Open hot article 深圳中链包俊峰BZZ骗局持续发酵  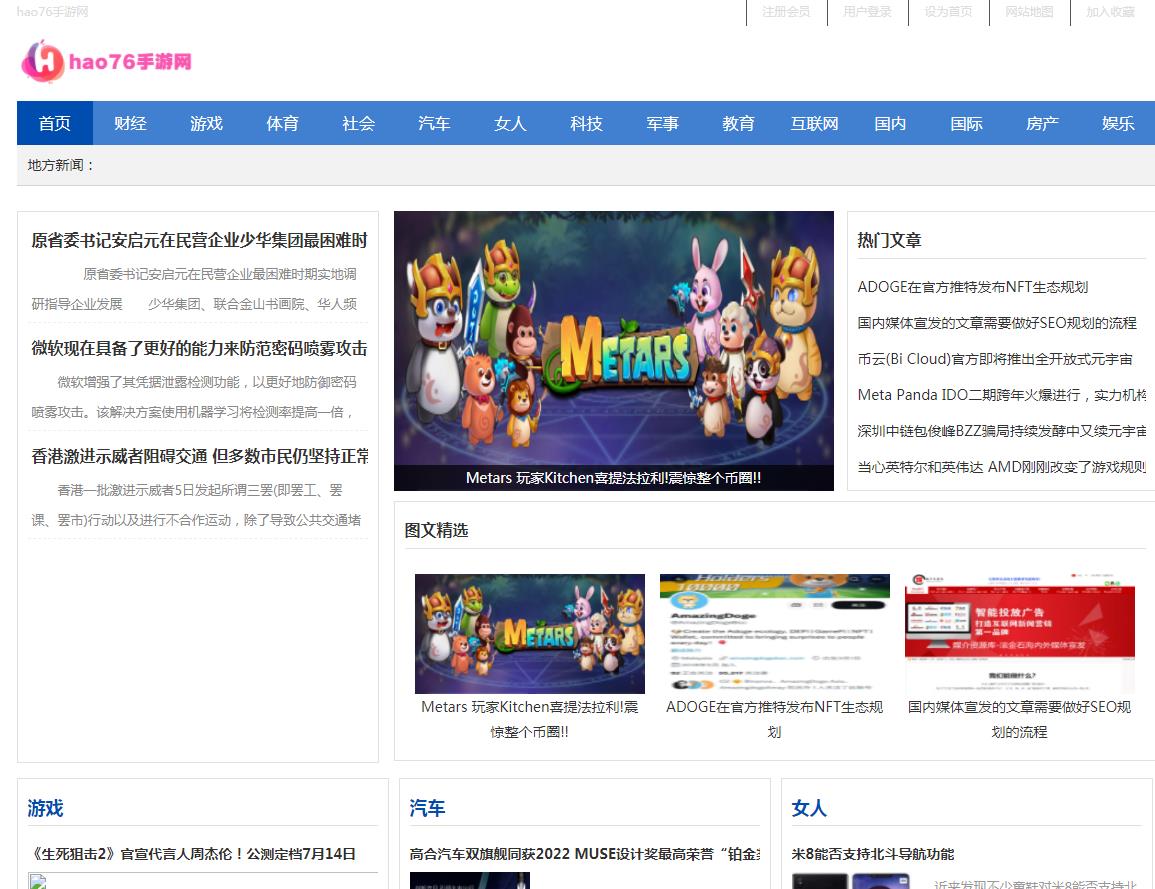tap(1001, 432)
